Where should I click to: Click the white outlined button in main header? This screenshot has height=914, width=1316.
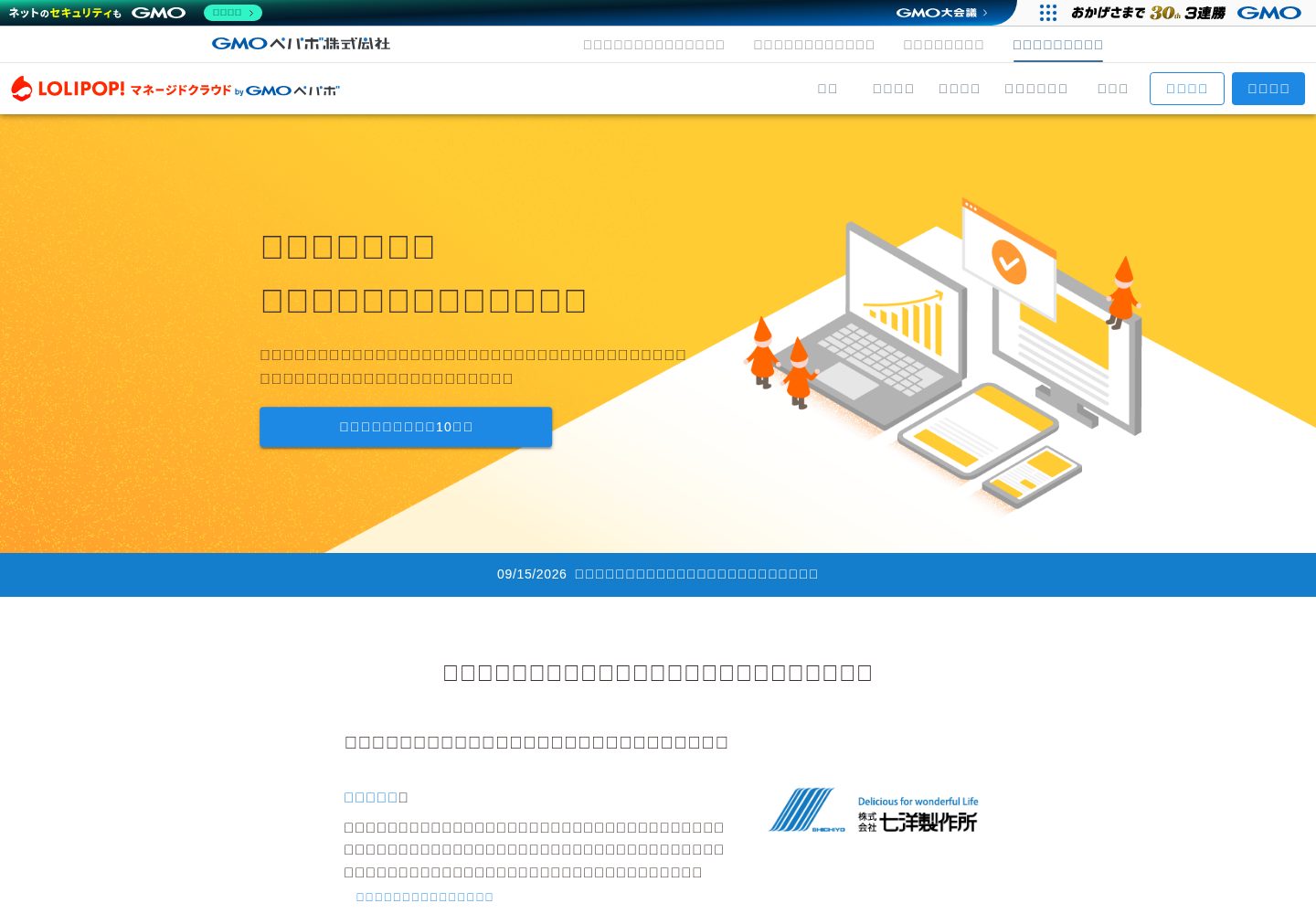pyautogui.click(x=1186, y=89)
